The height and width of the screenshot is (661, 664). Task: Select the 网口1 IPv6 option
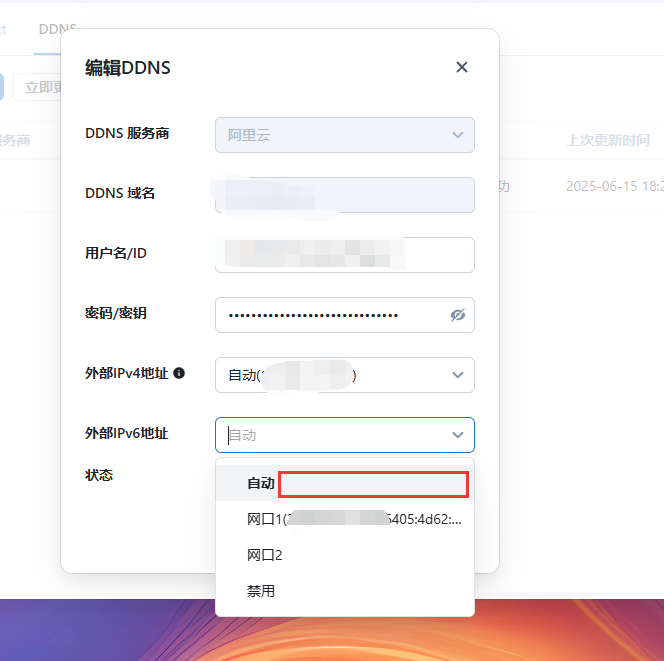tap(345, 519)
